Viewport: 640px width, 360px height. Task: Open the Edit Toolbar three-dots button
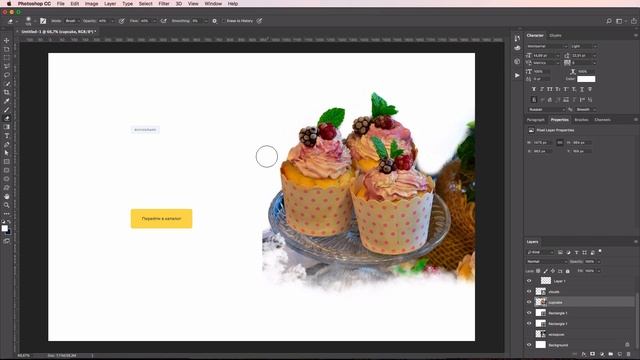[x=7, y=213]
